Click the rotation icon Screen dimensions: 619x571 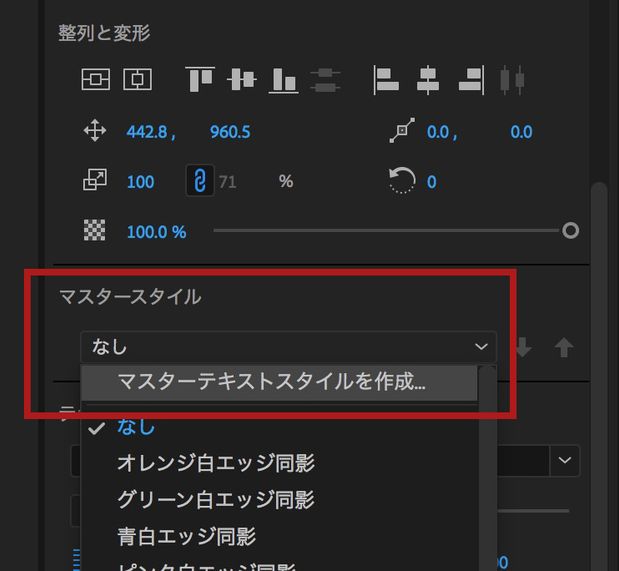[x=402, y=180]
